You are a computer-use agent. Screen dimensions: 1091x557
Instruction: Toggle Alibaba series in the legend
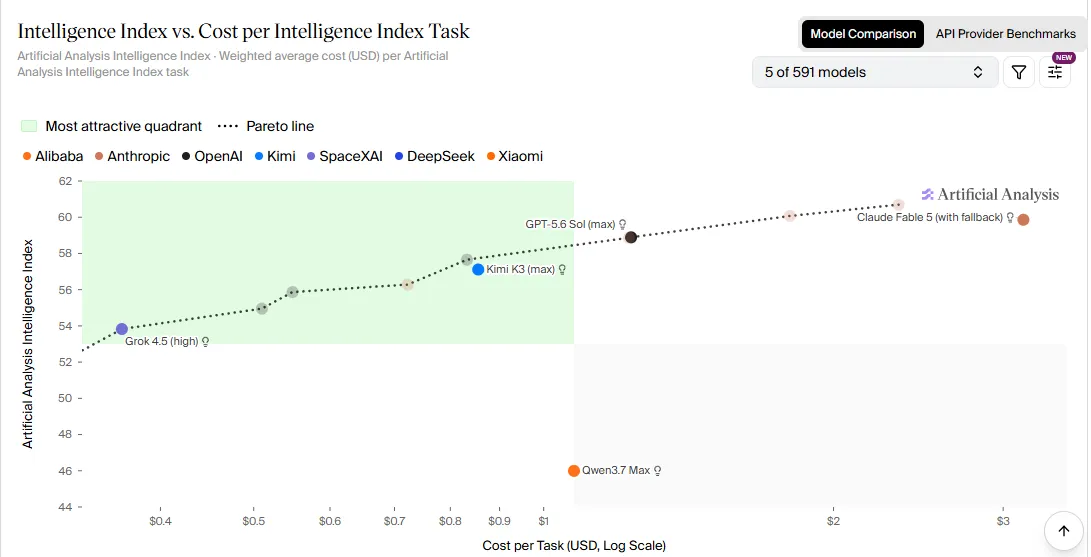(53, 156)
